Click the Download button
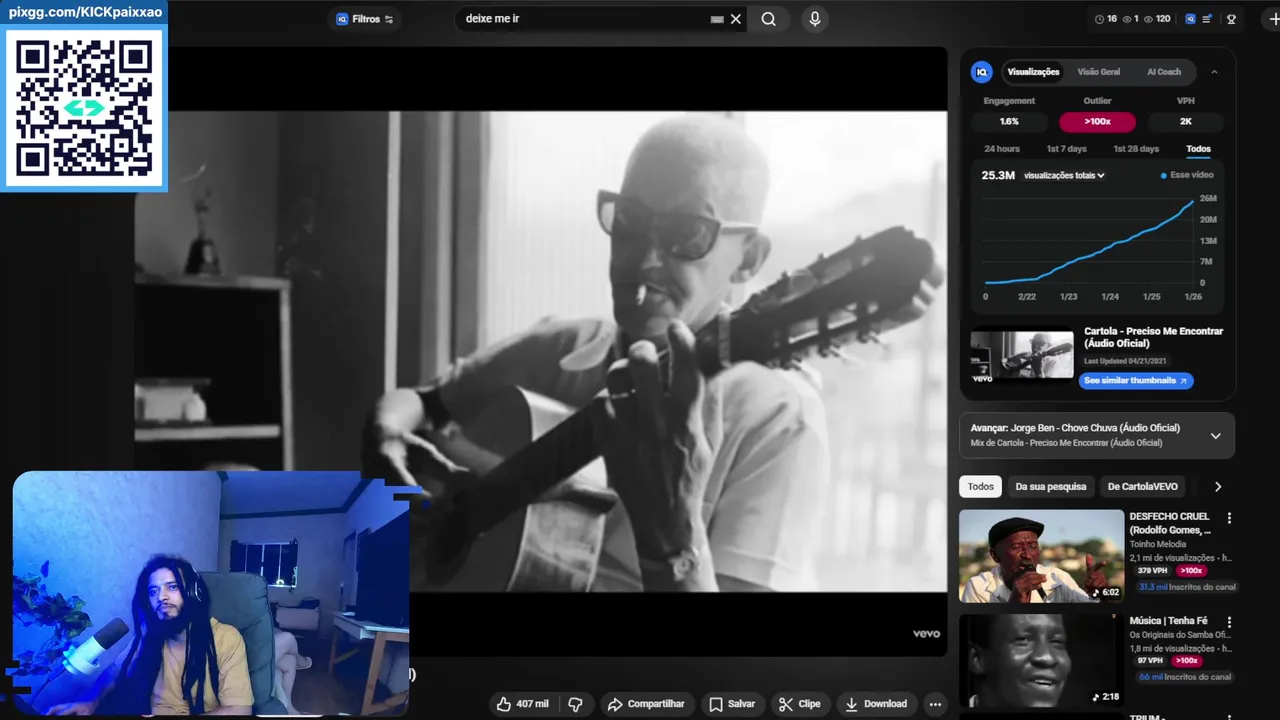 [x=876, y=704]
